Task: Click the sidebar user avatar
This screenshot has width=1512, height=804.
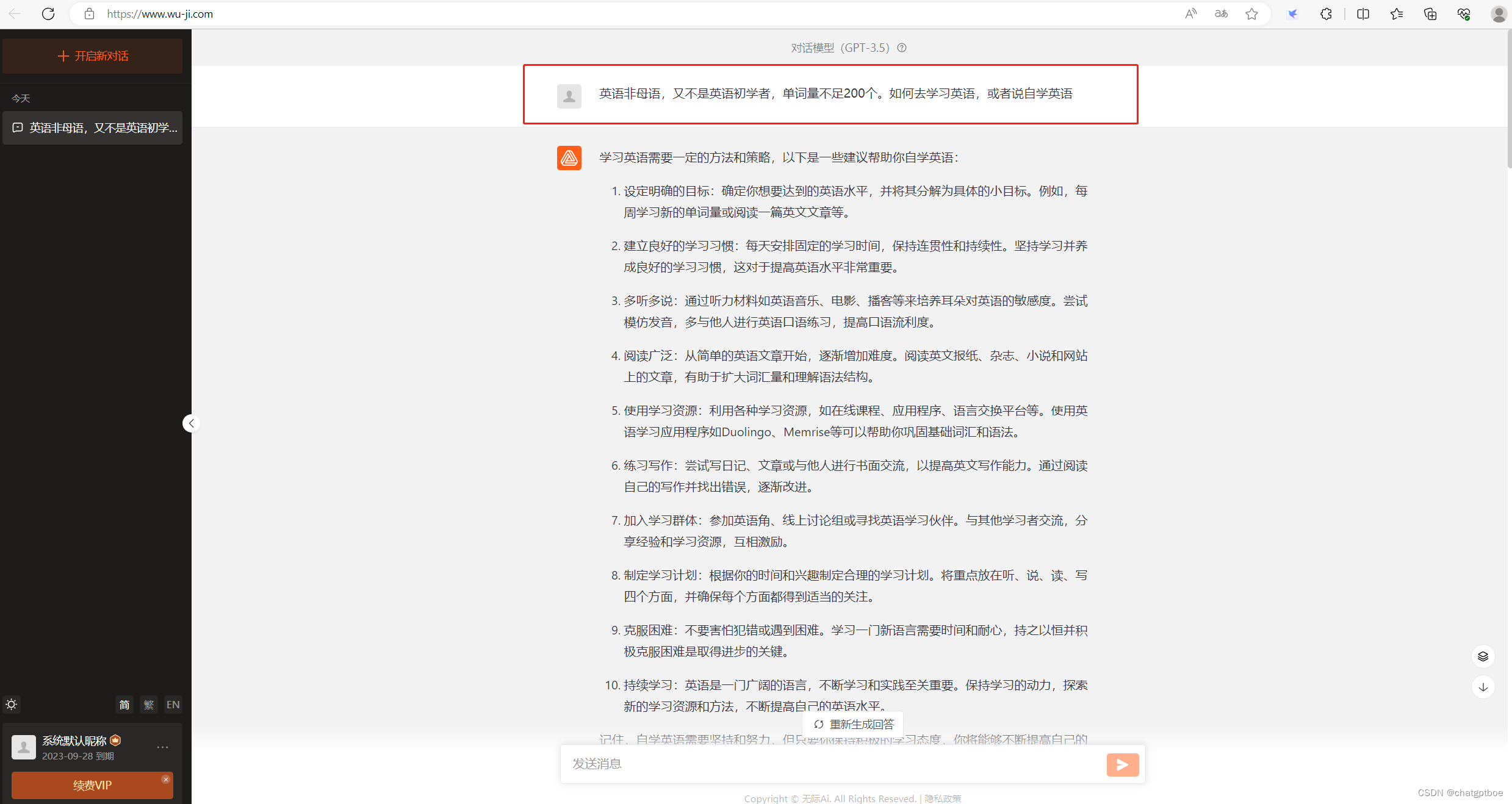Action: coord(24,747)
